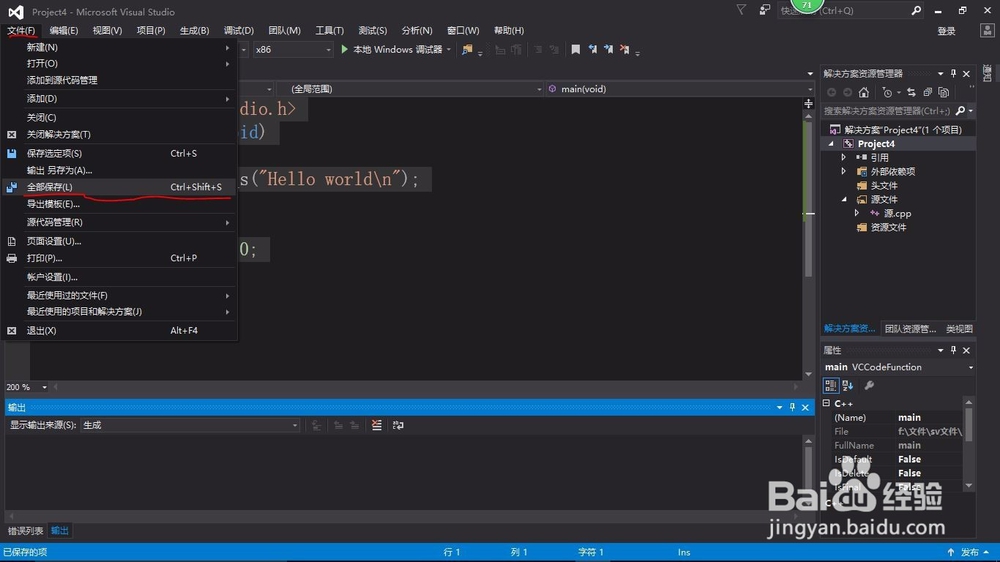Viewport: 1000px width, 562px height.
Task: Open debugger target dropdown arrow
Action: tap(449, 49)
